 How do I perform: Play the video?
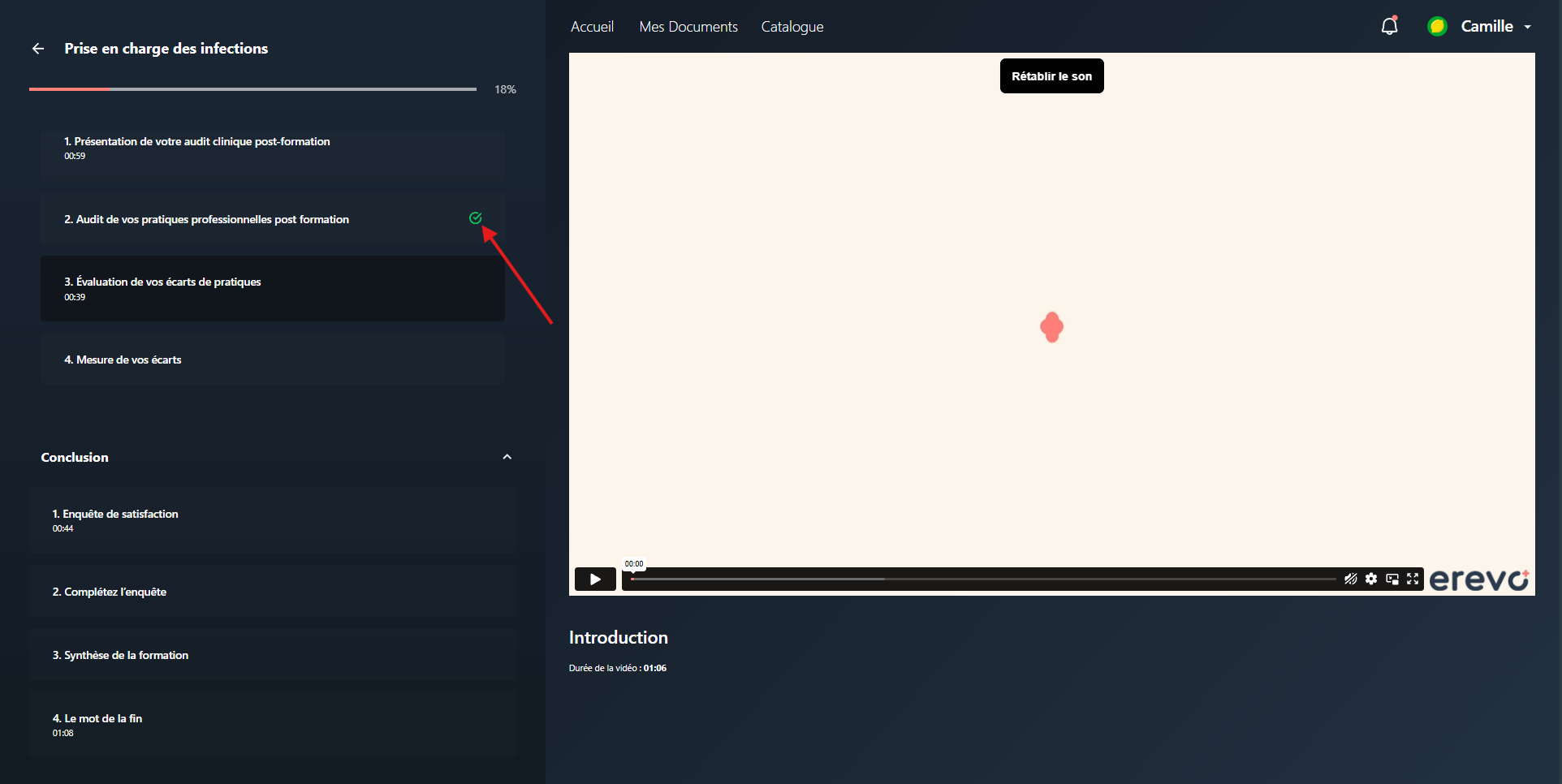click(595, 579)
